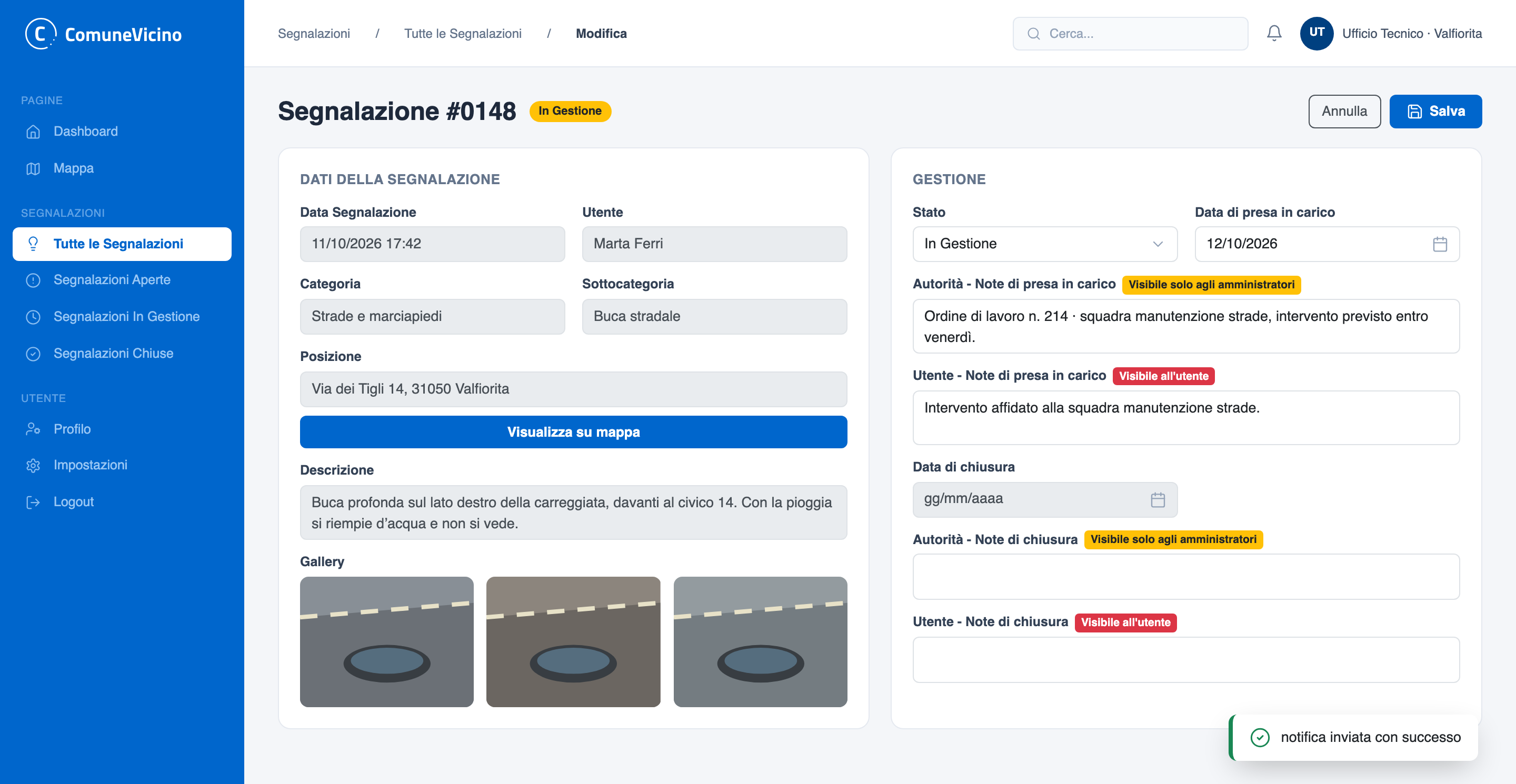
Task: Click the Dashboard home icon
Action: tap(34, 132)
